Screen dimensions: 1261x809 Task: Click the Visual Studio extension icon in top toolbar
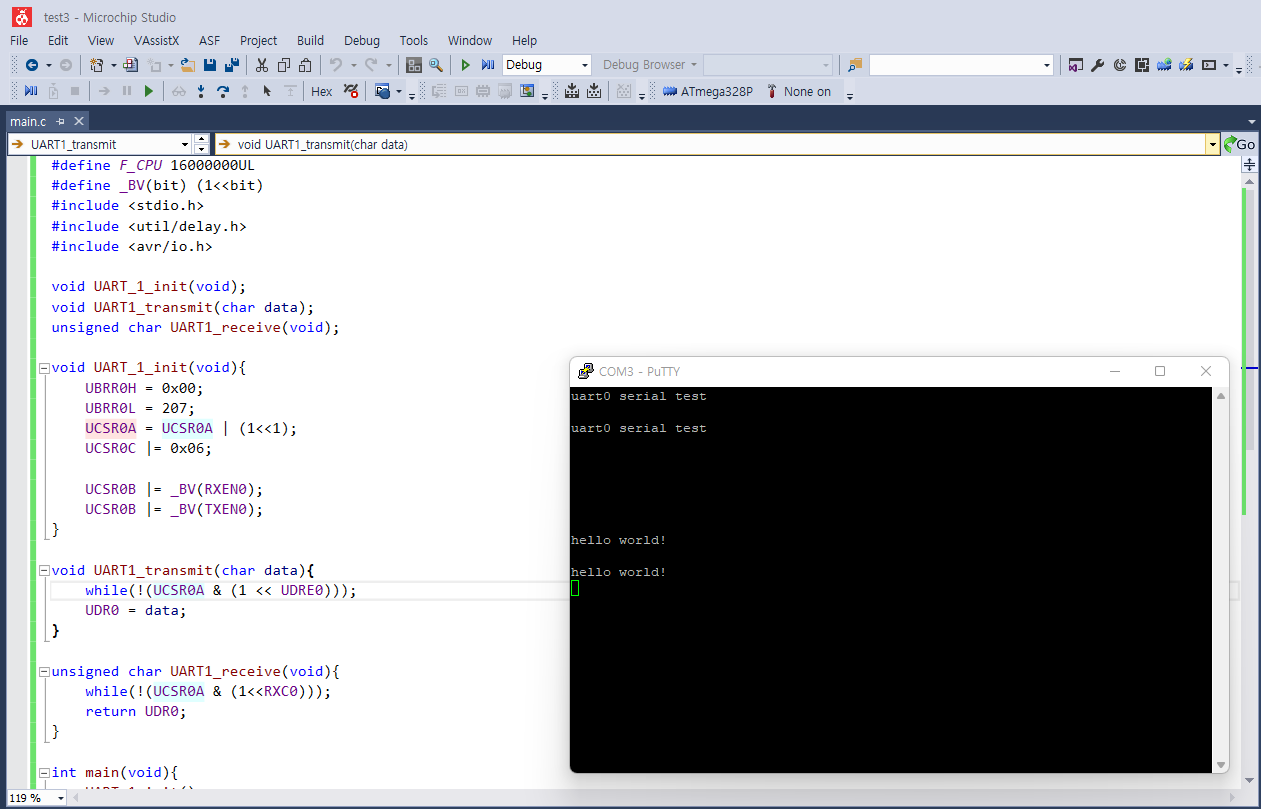(1075, 65)
